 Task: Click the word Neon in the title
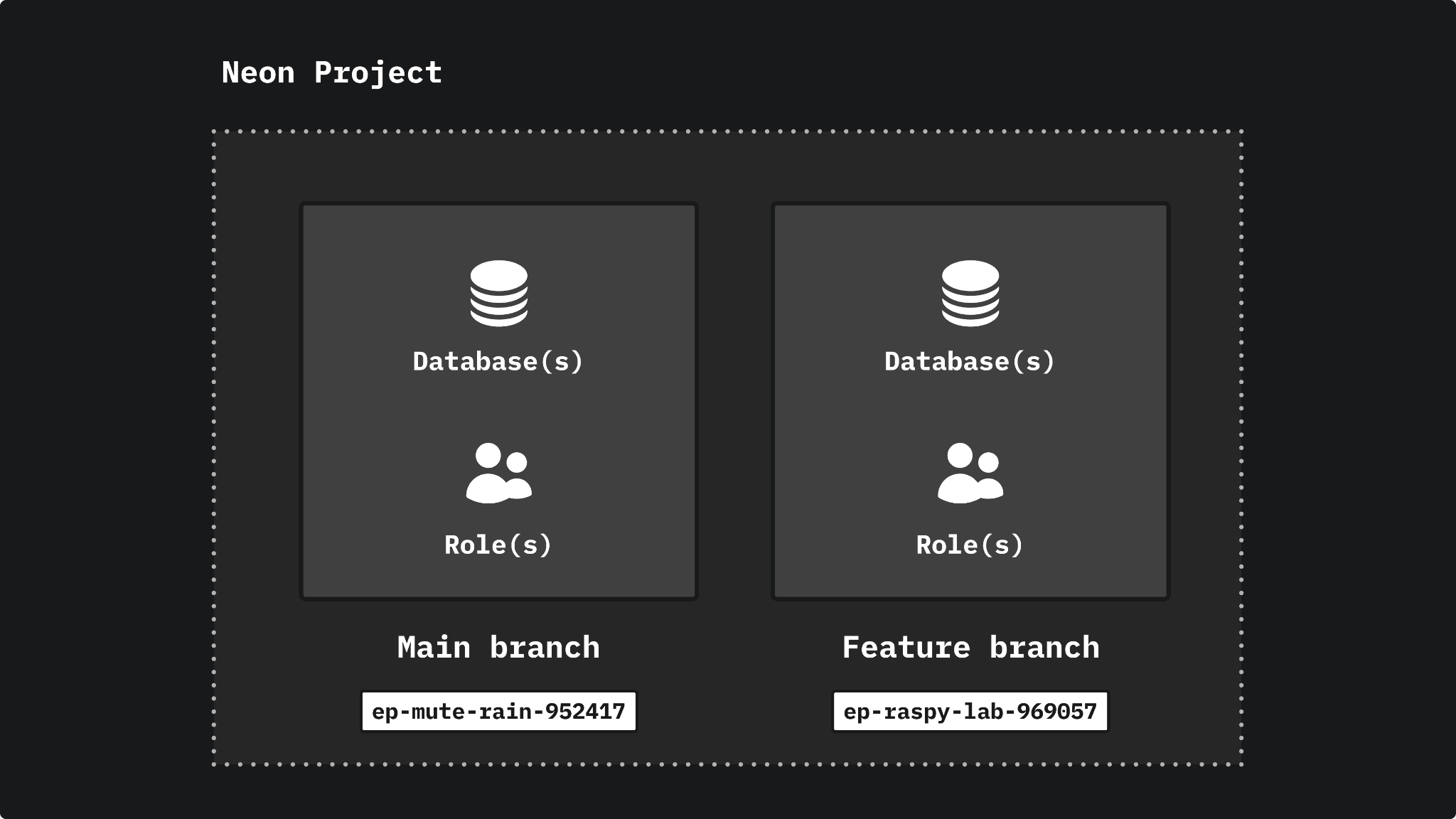[258, 73]
